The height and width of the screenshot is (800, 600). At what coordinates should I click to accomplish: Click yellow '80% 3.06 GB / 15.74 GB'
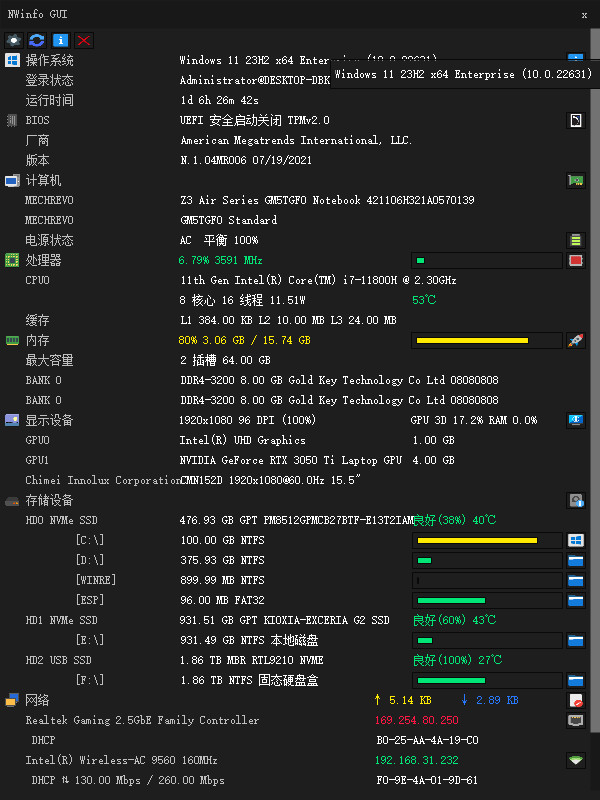coord(244,340)
